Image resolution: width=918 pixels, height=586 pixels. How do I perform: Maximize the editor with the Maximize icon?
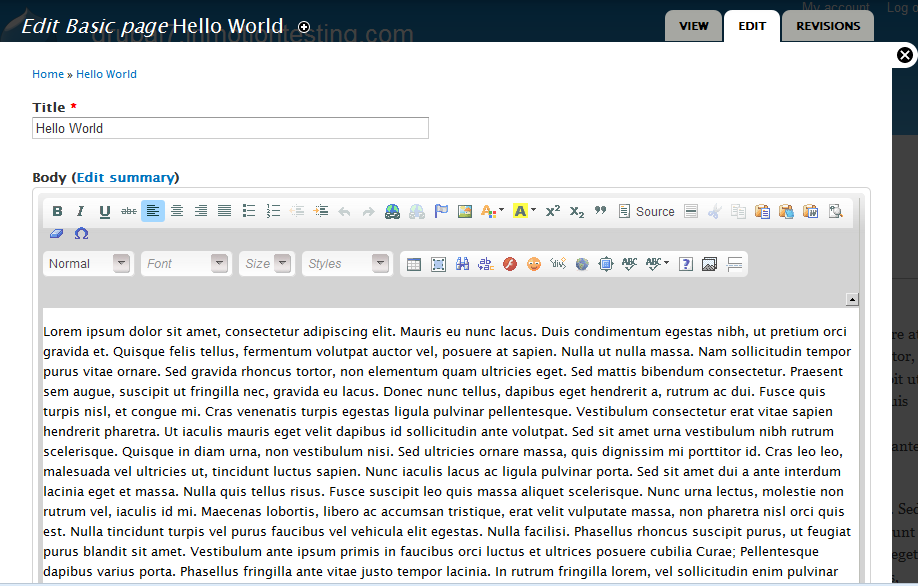(606, 264)
